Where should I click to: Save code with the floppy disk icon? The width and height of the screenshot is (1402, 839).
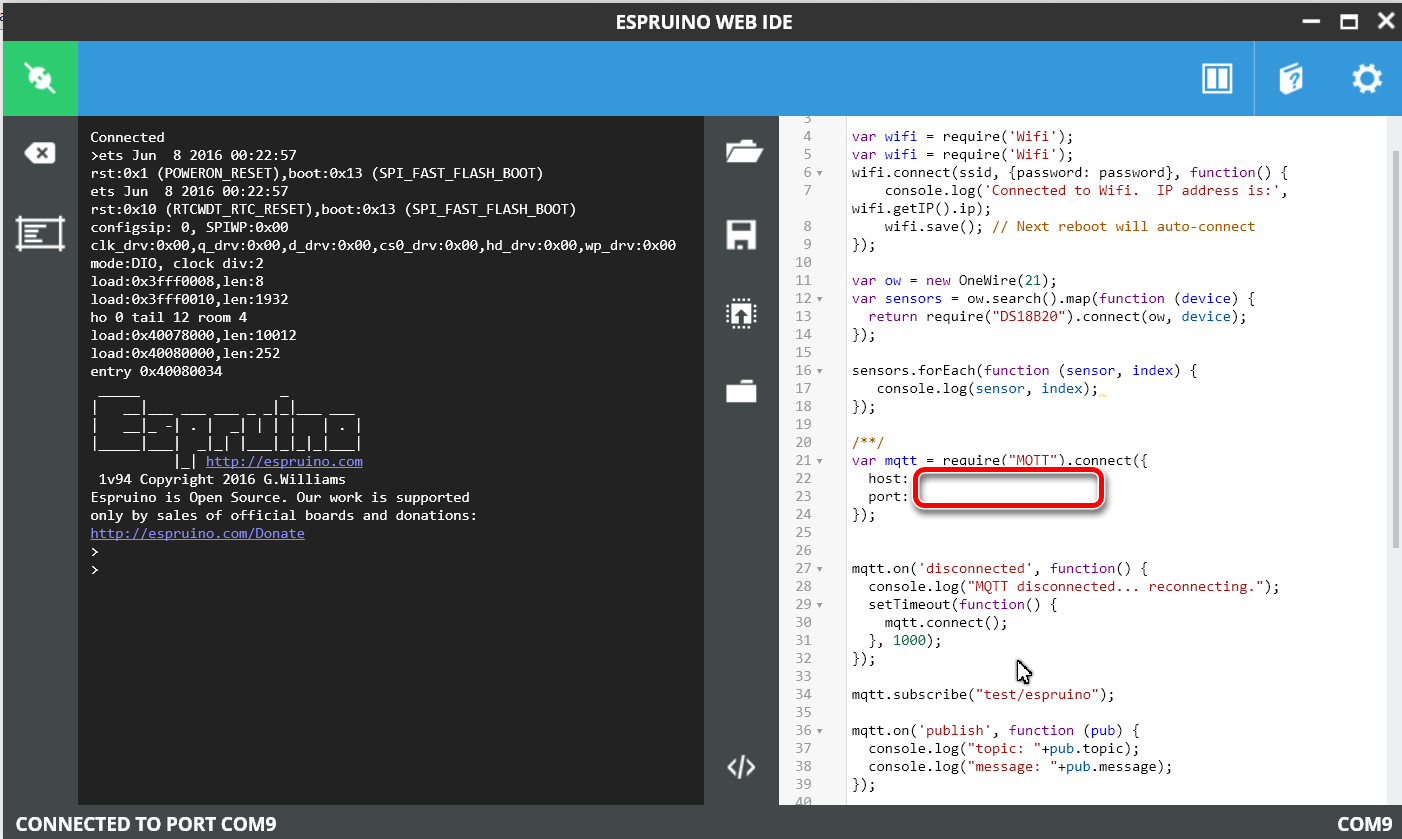click(741, 235)
